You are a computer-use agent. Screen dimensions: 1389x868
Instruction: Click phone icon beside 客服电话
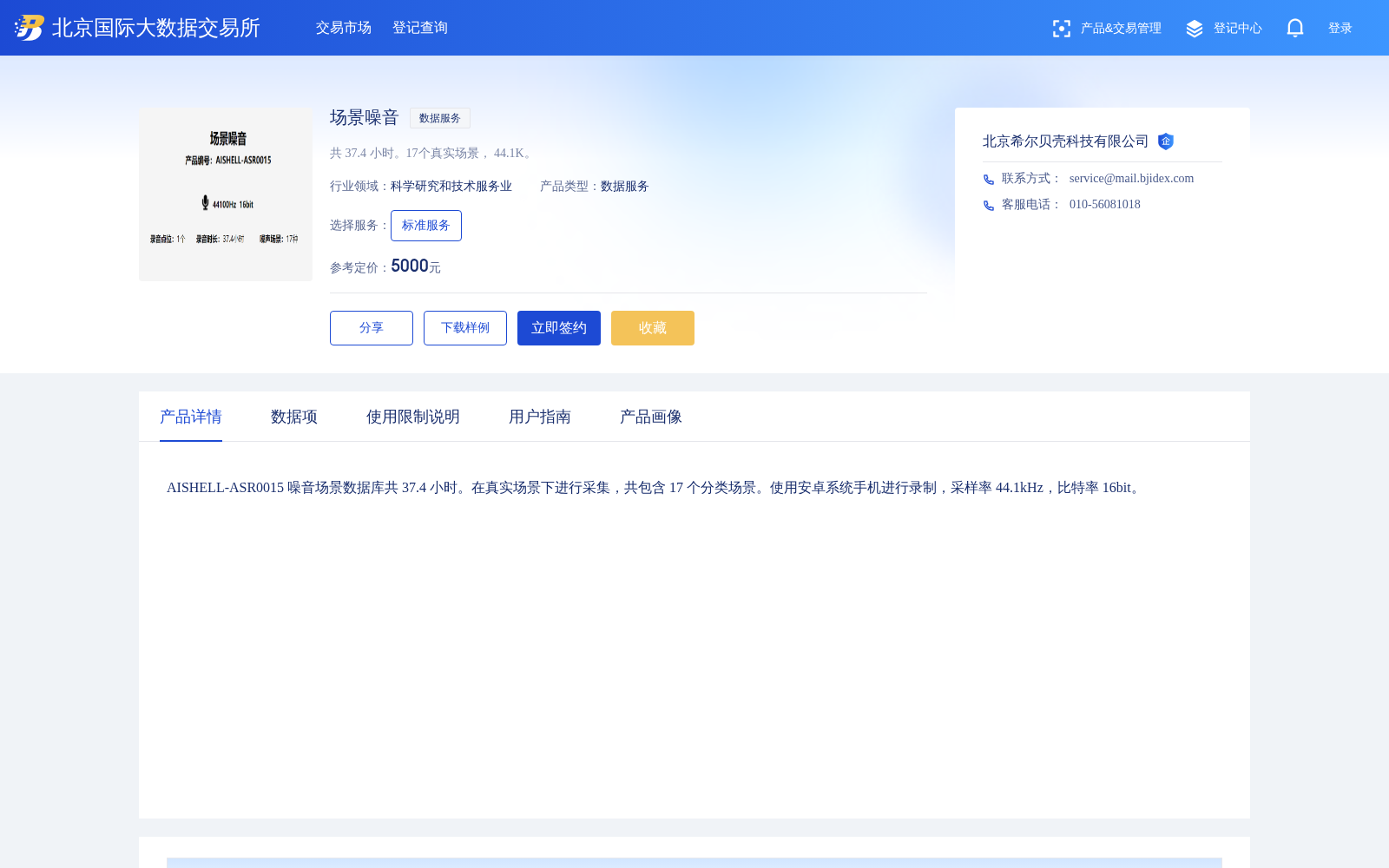(x=989, y=206)
